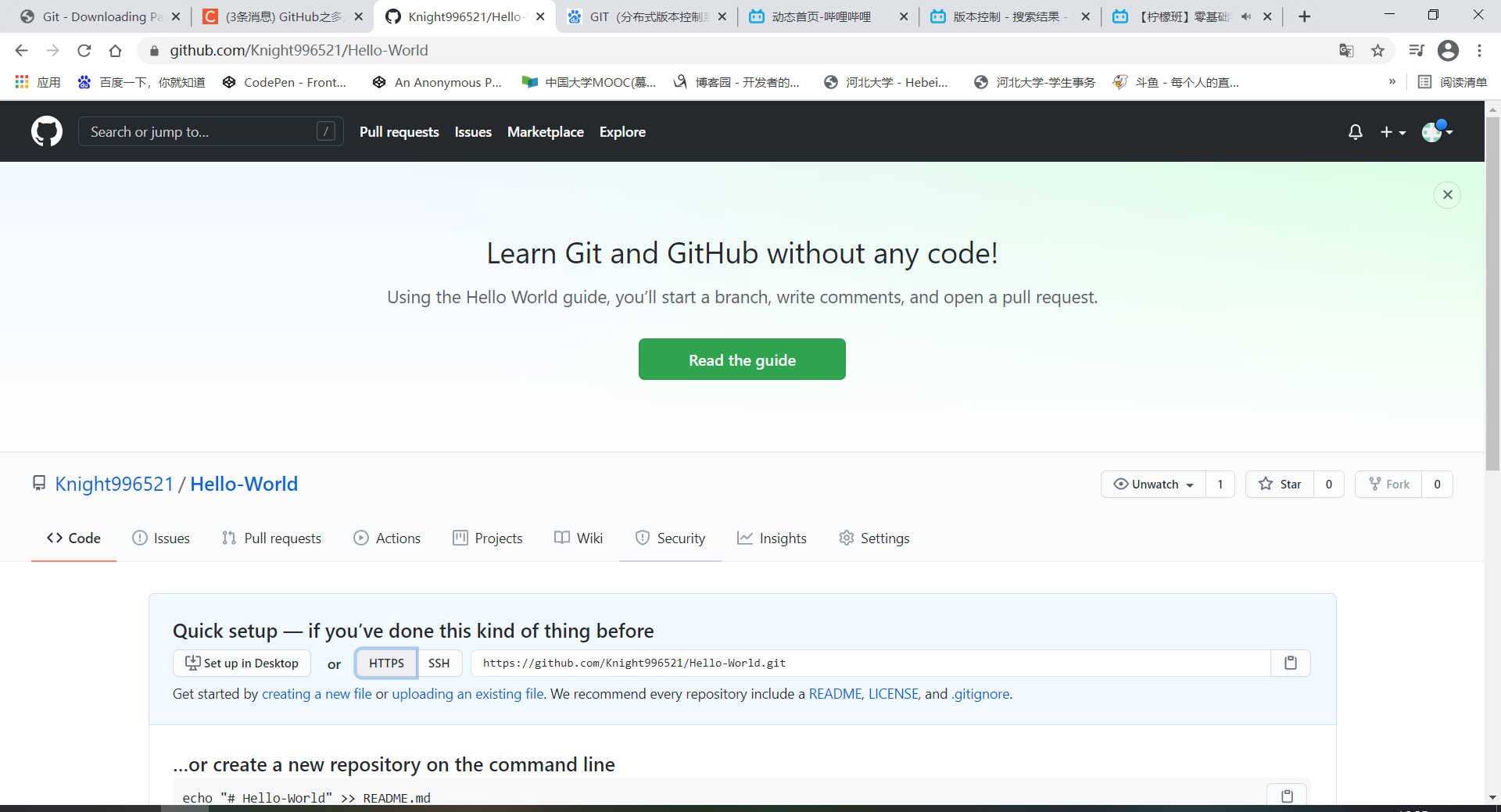Image resolution: width=1501 pixels, height=812 pixels.
Task: Open the Chrome profile icon
Action: click(x=1448, y=51)
